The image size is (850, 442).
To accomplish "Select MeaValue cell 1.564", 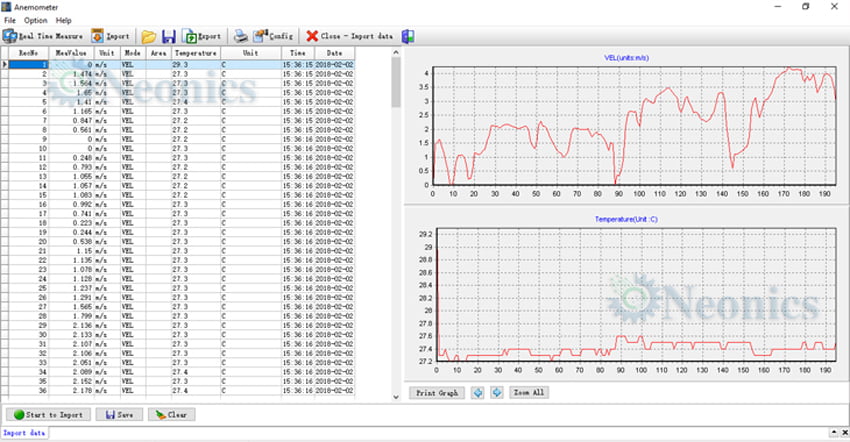I will (x=72, y=83).
